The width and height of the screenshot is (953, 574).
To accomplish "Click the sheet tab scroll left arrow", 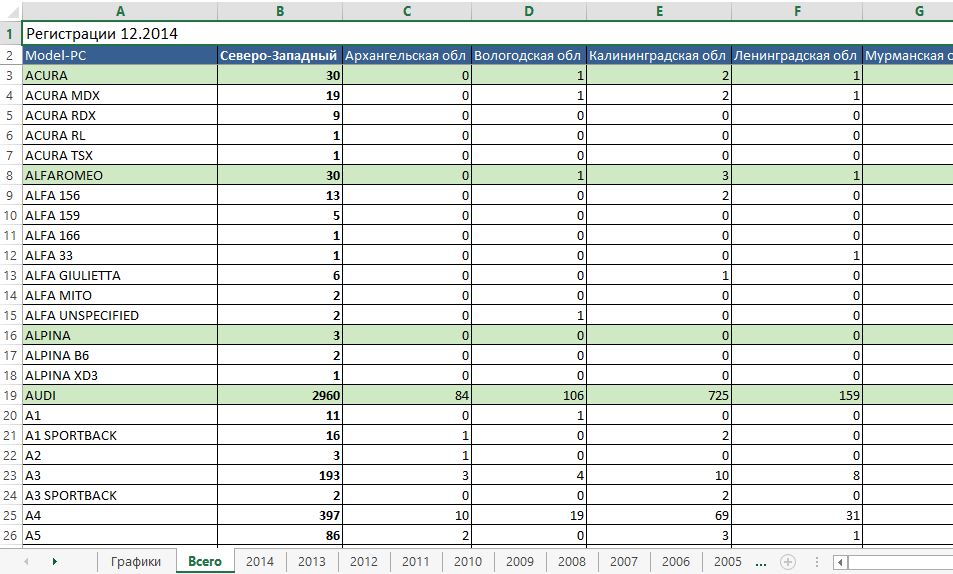I will click(26, 561).
